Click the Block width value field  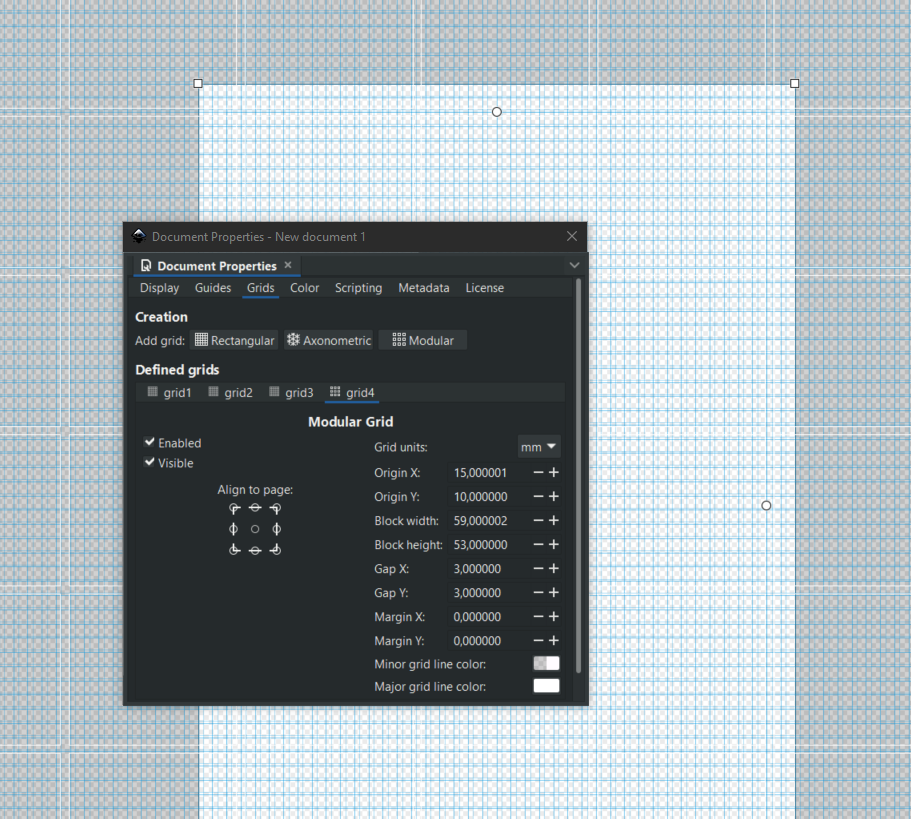click(x=488, y=520)
